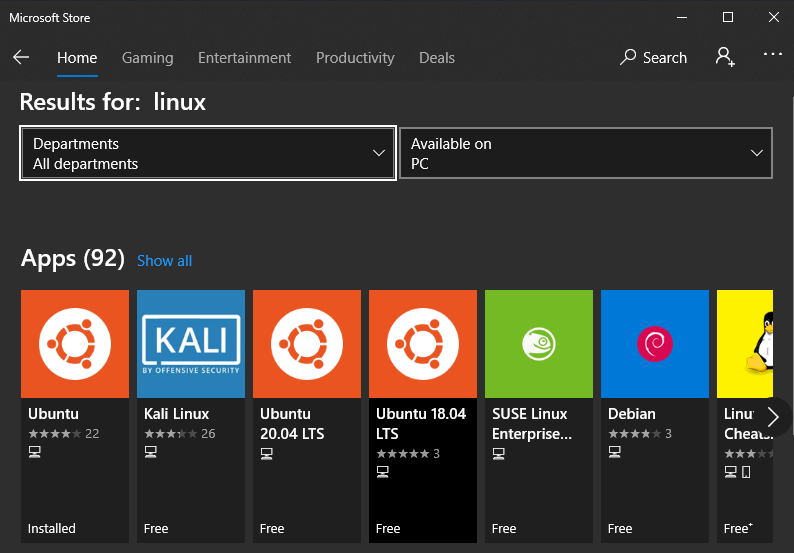
Task: Click the Installed label on Ubuntu
Action: 52,529
